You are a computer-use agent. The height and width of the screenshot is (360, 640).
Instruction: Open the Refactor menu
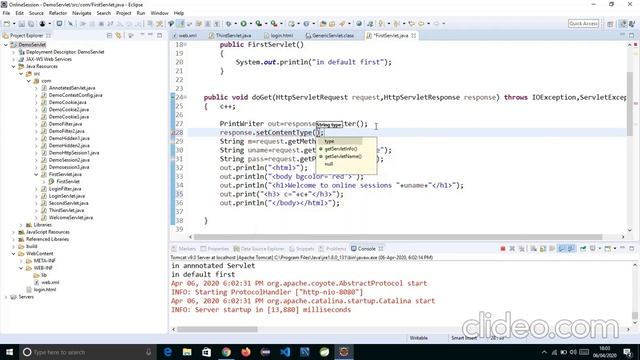(x=58, y=13)
